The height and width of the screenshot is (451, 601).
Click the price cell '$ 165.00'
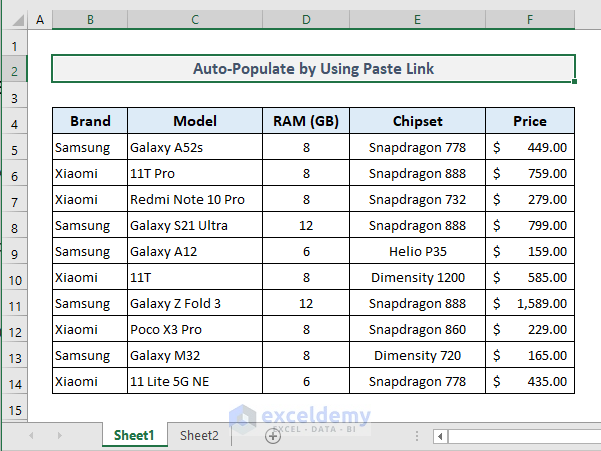(x=530, y=356)
